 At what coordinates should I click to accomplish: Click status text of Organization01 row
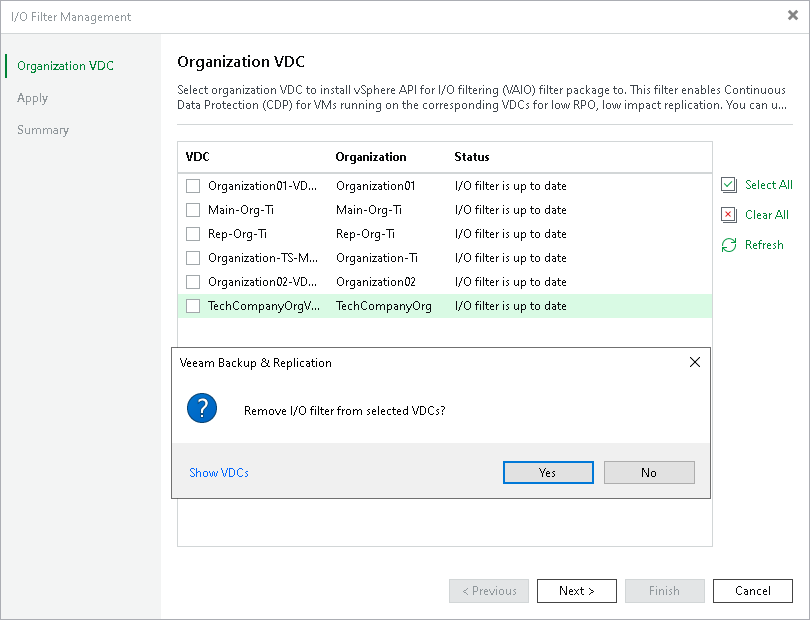coord(511,186)
